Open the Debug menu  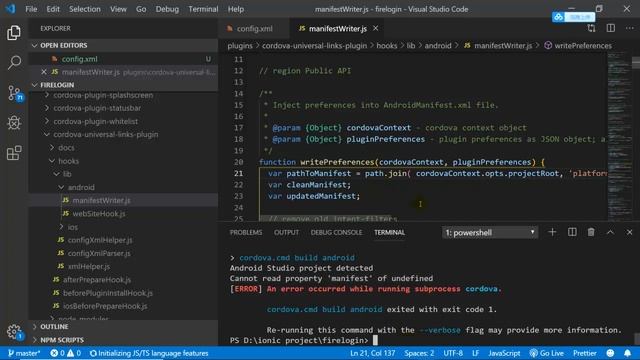[167, 9]
